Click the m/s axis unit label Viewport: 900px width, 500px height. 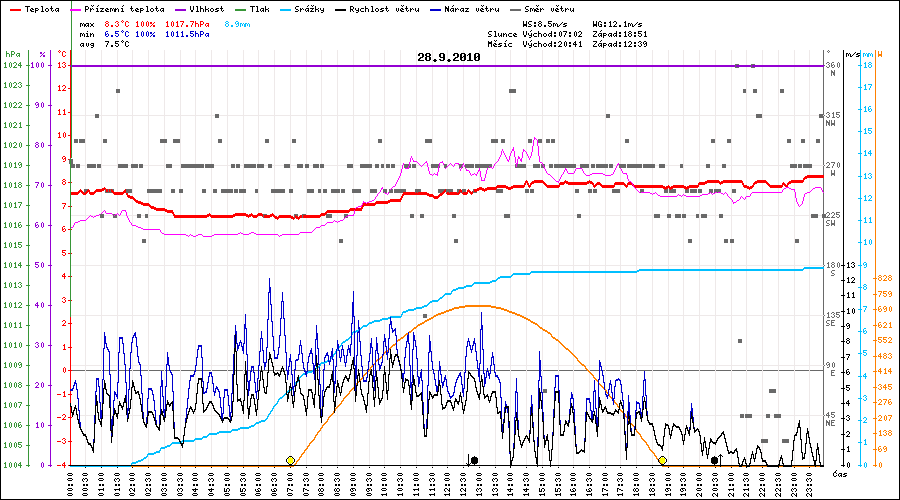[853, 55]
